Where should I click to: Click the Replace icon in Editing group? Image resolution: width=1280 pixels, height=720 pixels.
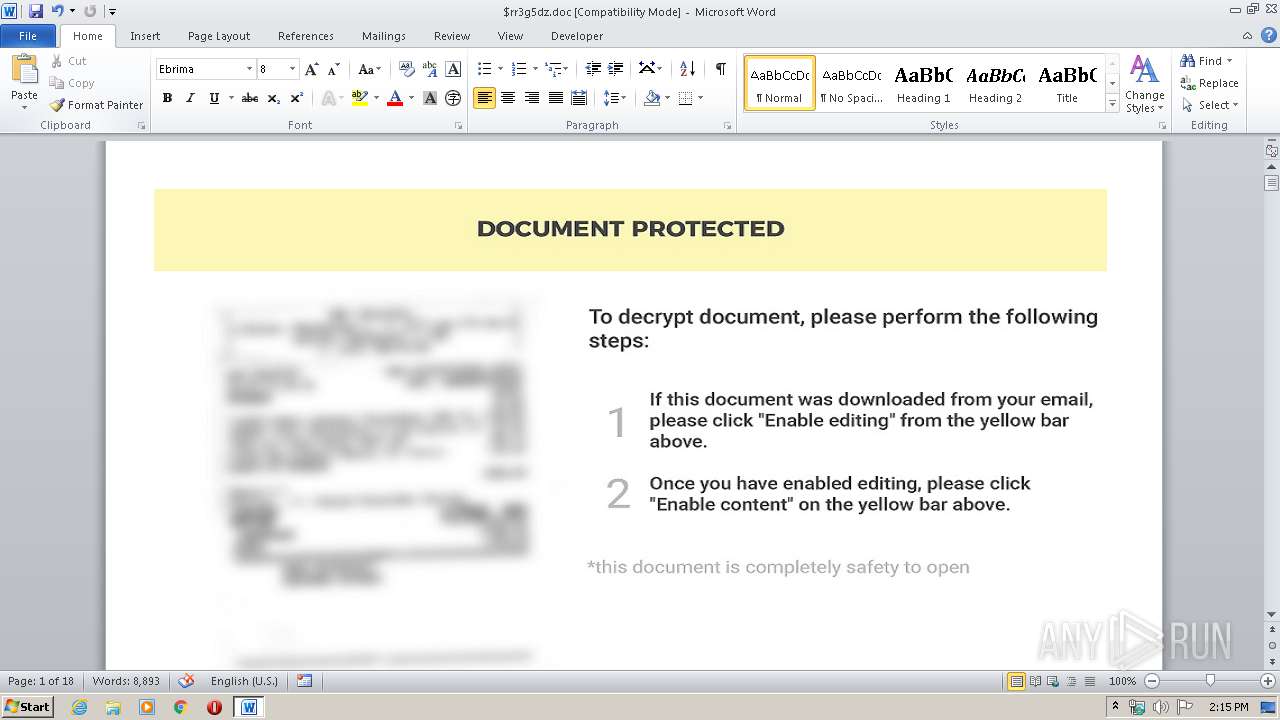pos(1188,83)
